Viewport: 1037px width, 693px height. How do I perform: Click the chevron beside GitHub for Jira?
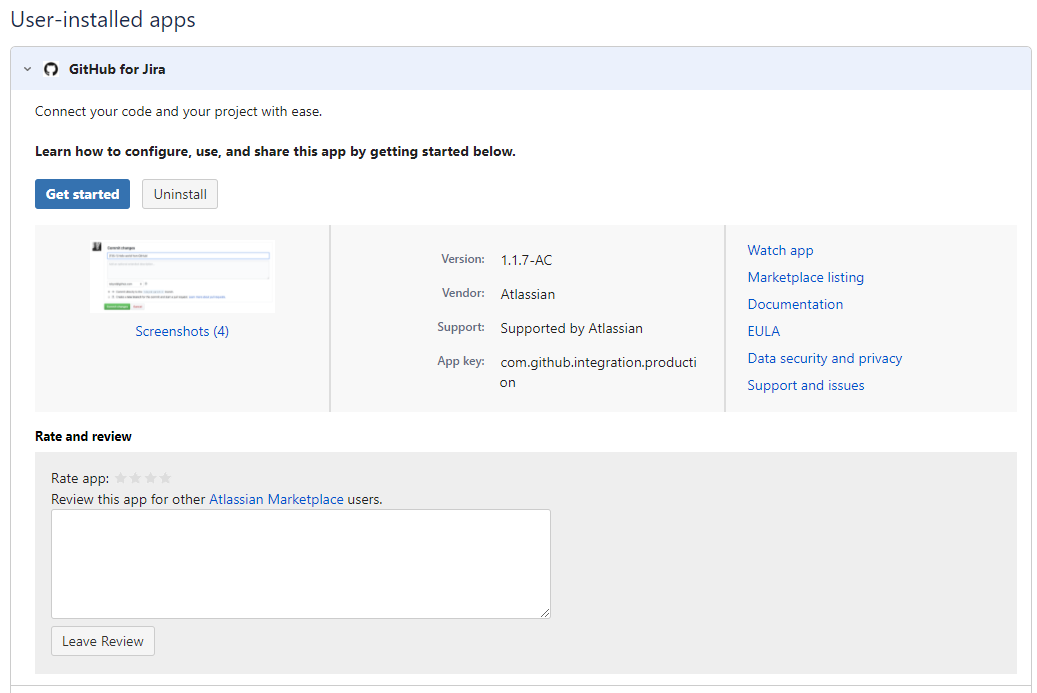pos(26,68)
